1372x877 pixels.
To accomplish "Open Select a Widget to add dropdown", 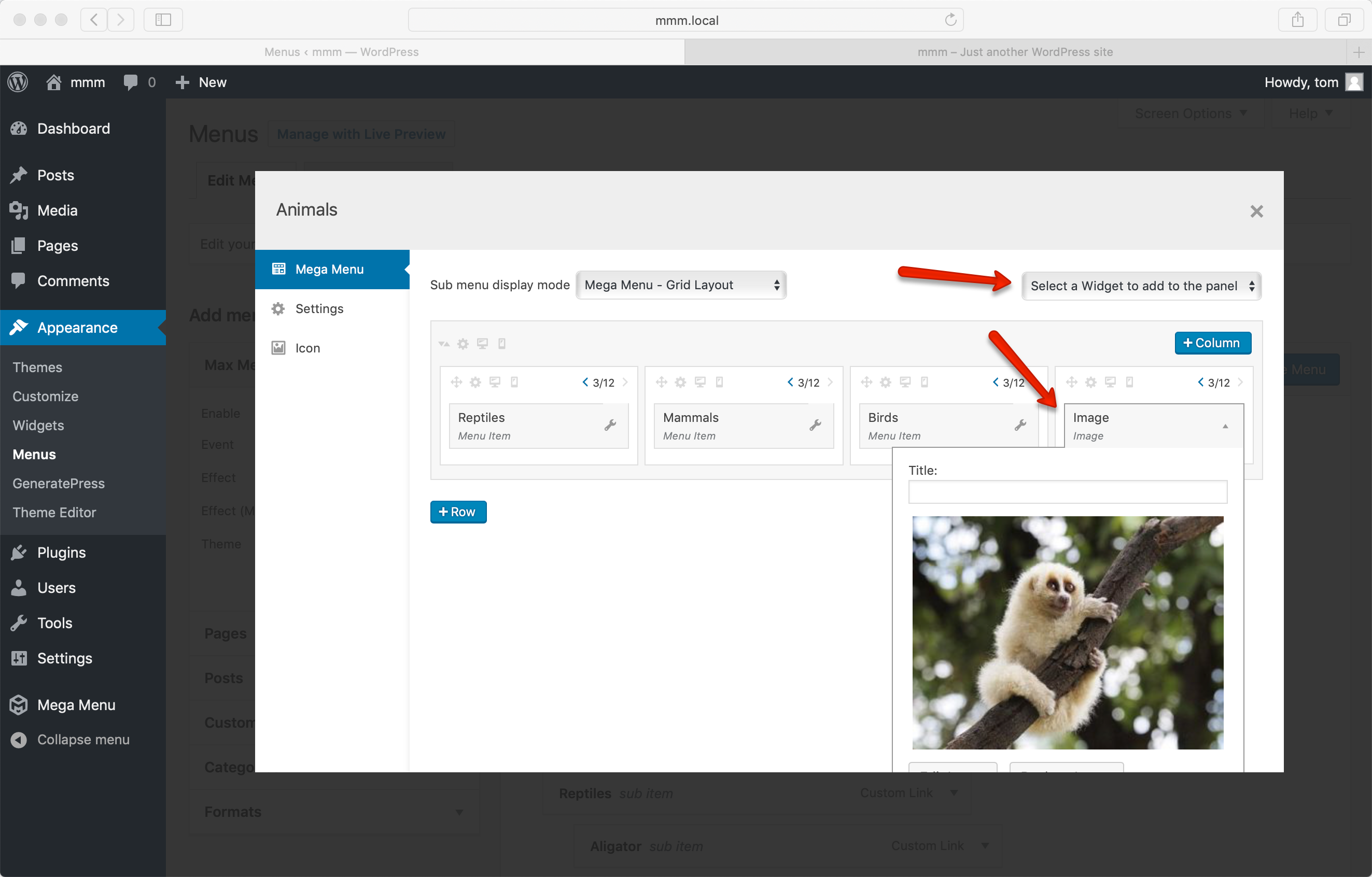I will [x=1141, y=286].
